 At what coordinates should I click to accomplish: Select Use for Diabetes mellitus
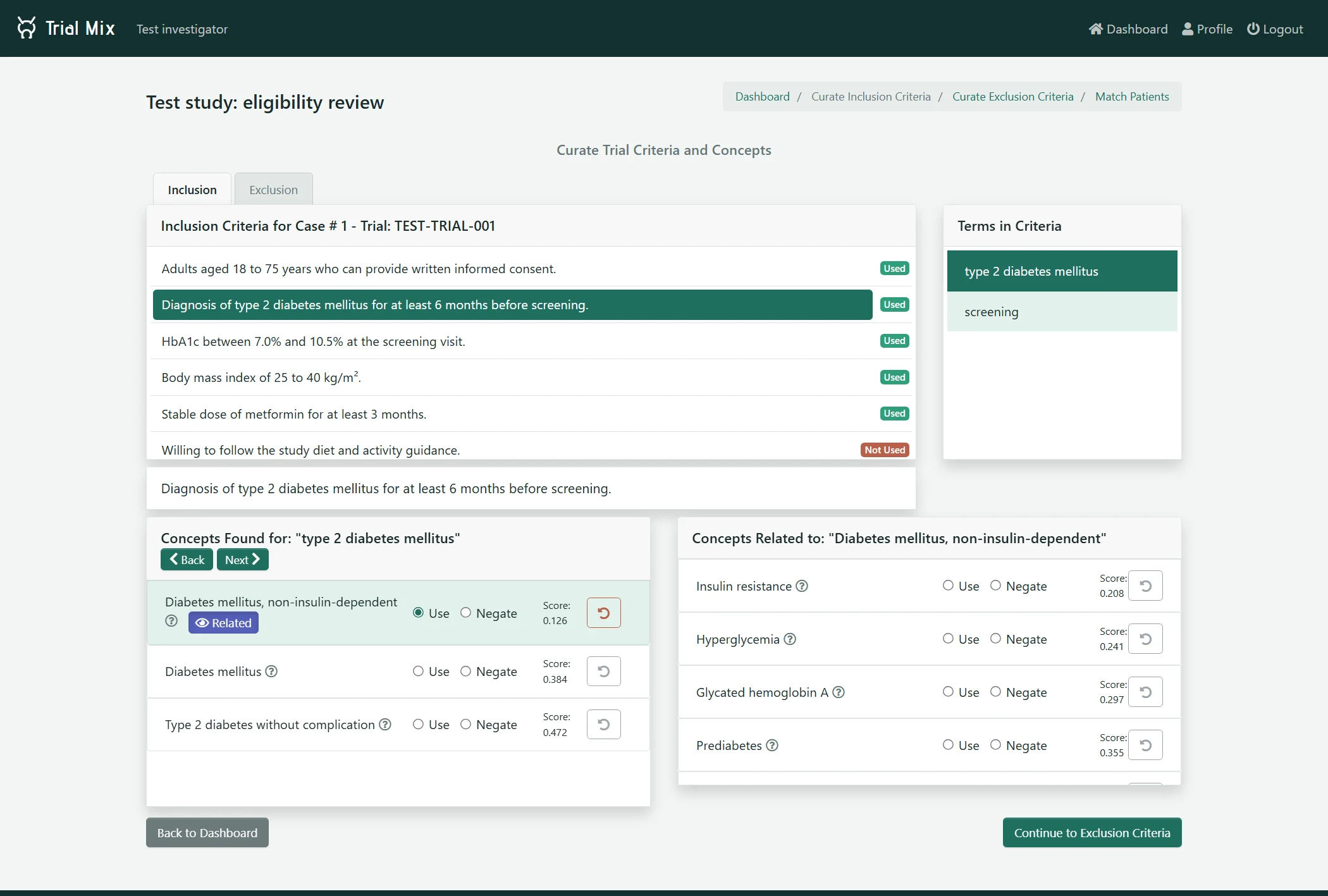click(x=418, y=671)
